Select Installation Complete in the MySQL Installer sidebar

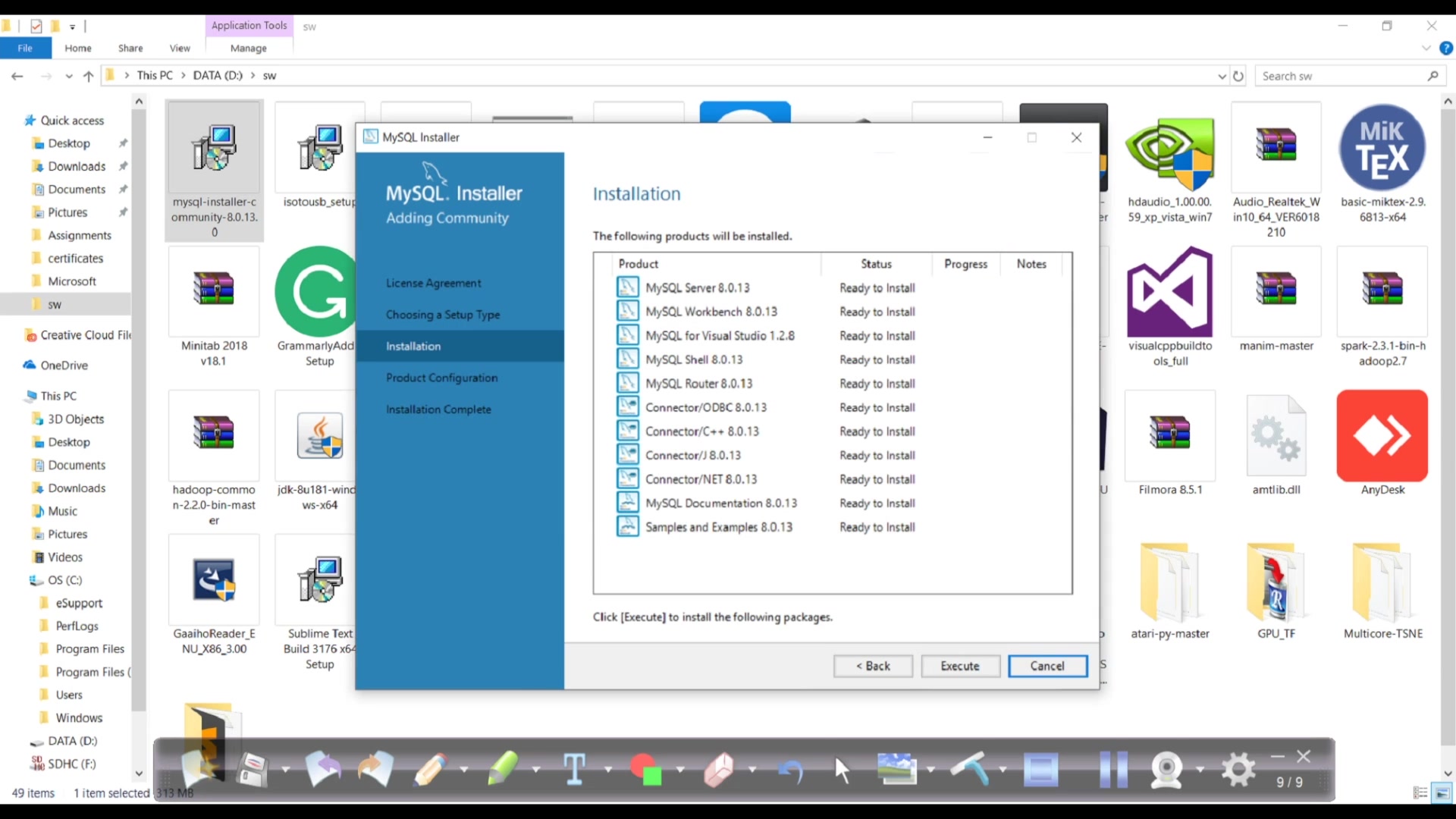(x=439, y=409)
